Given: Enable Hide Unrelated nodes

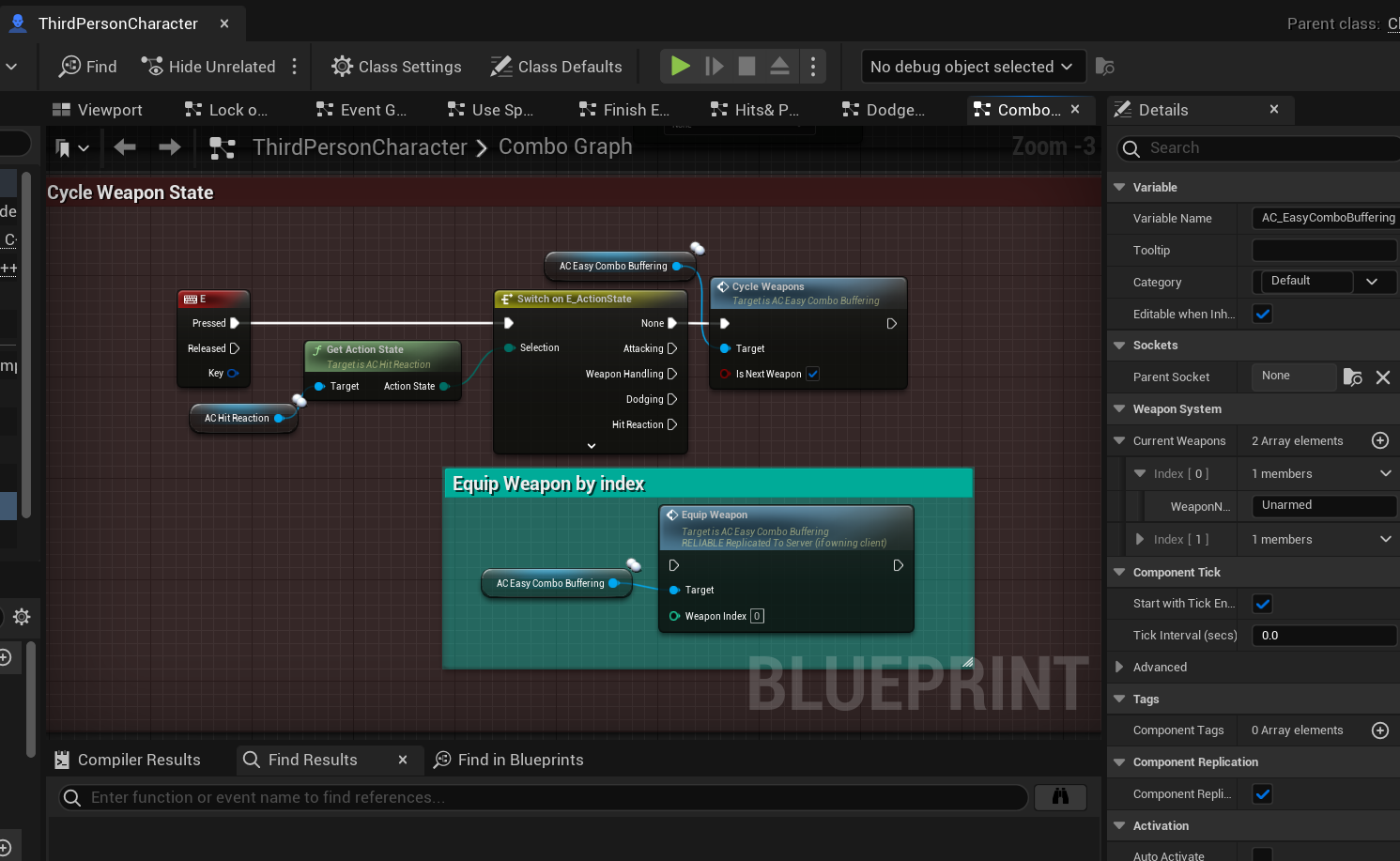Looking at the screenshot, I should pos(208,66).
